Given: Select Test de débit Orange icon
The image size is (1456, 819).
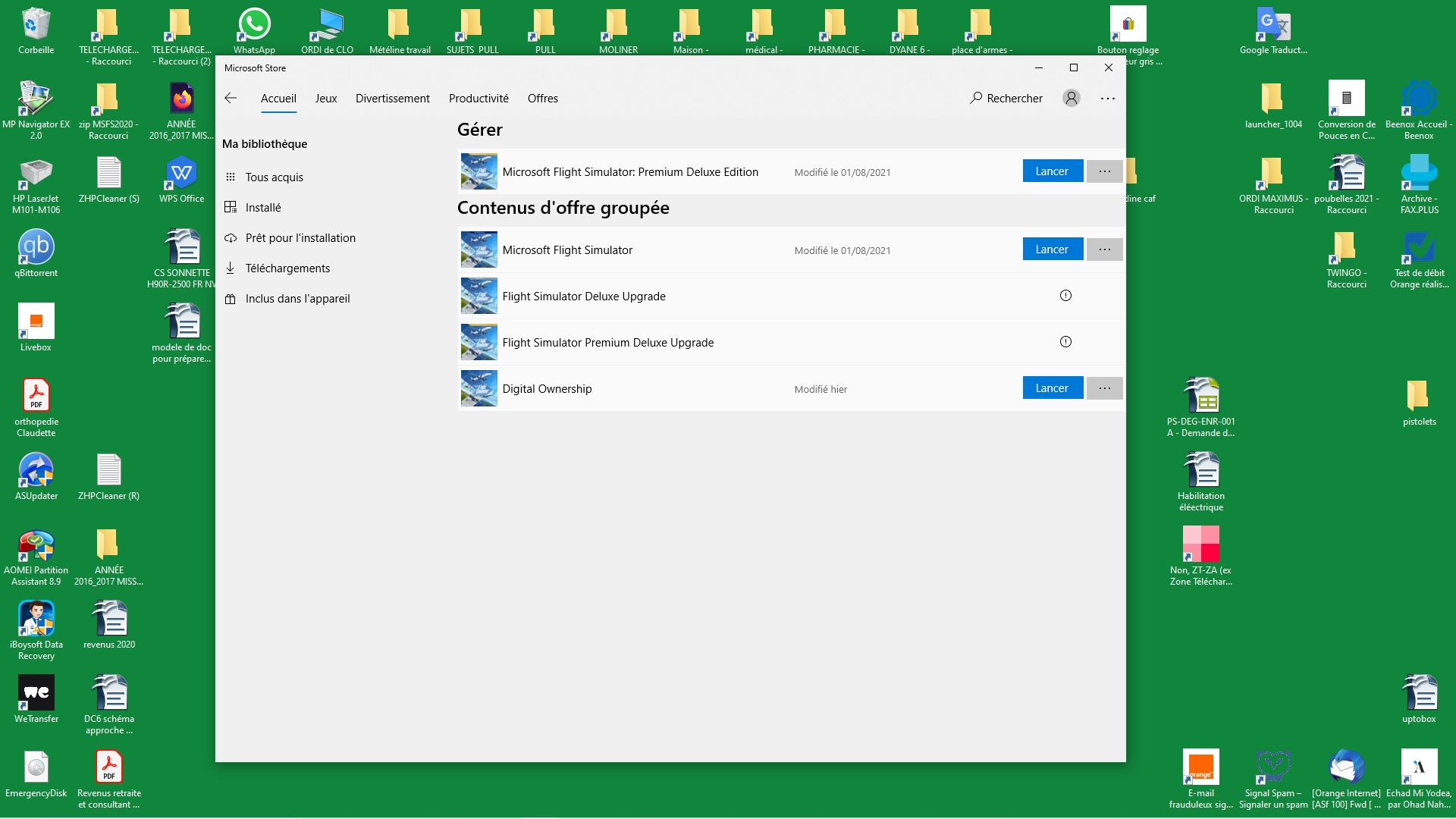Looking at the screenshot, I should [1419, 259].
